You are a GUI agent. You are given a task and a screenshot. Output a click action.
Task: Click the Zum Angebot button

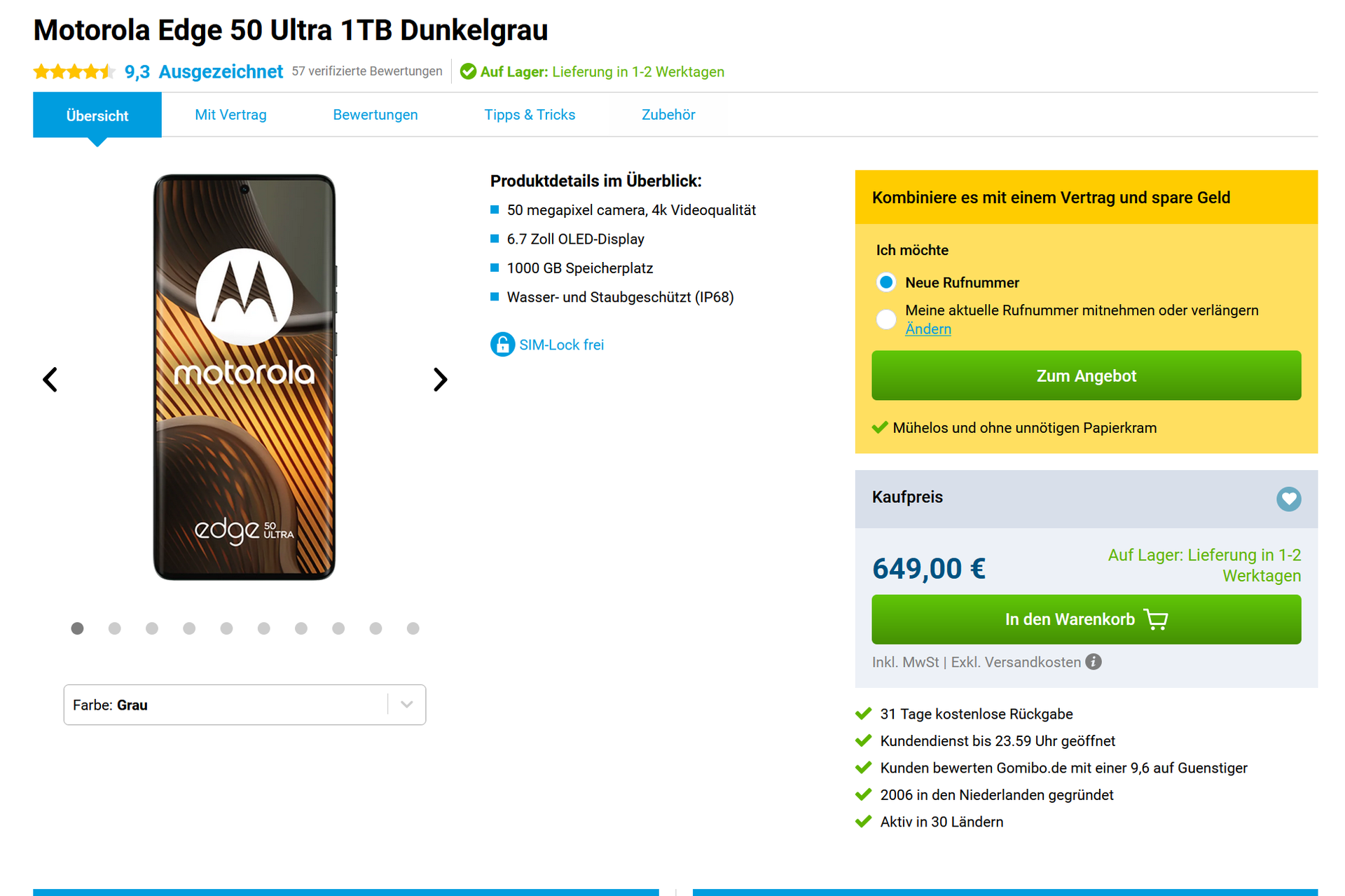1086,375
